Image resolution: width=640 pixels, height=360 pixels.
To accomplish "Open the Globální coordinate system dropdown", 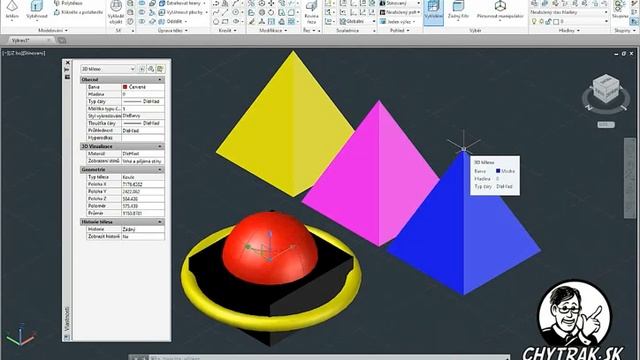I will click(358, 21).
